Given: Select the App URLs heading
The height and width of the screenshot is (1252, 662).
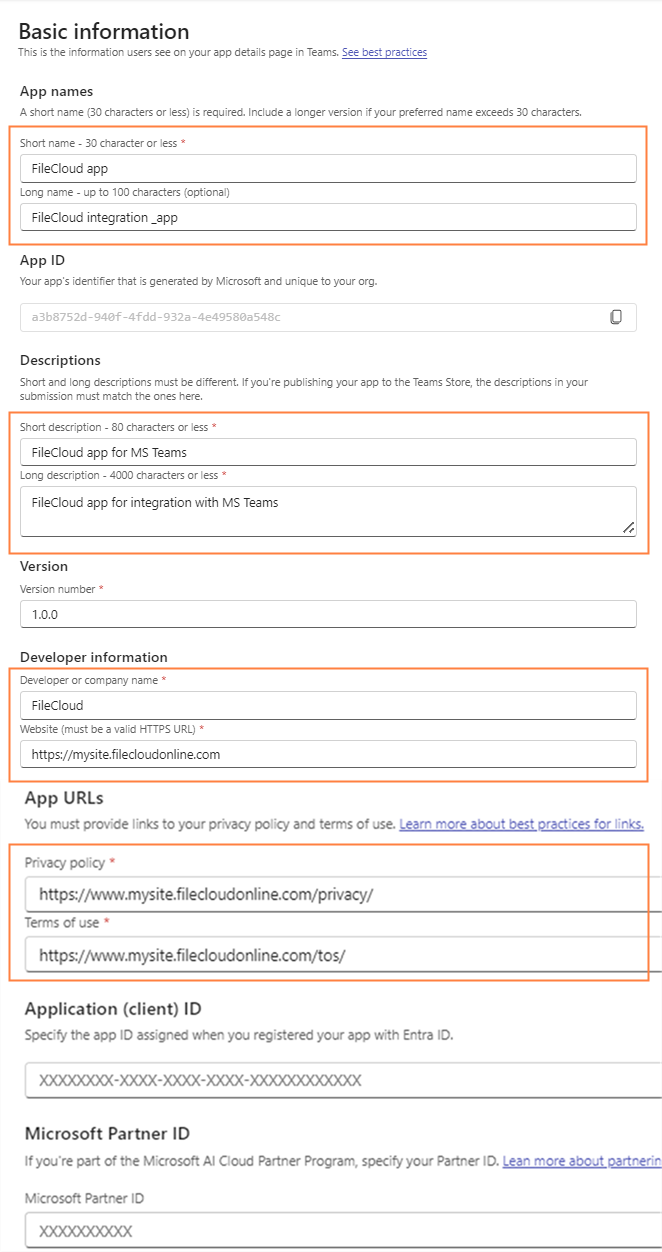Looking at the screenshot, I should click(64, 798).
